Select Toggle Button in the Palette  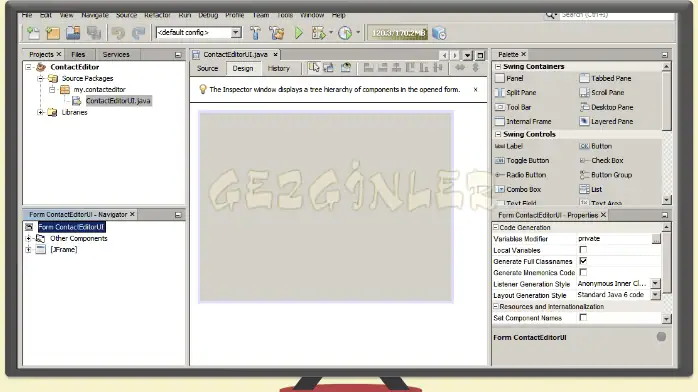528,160
